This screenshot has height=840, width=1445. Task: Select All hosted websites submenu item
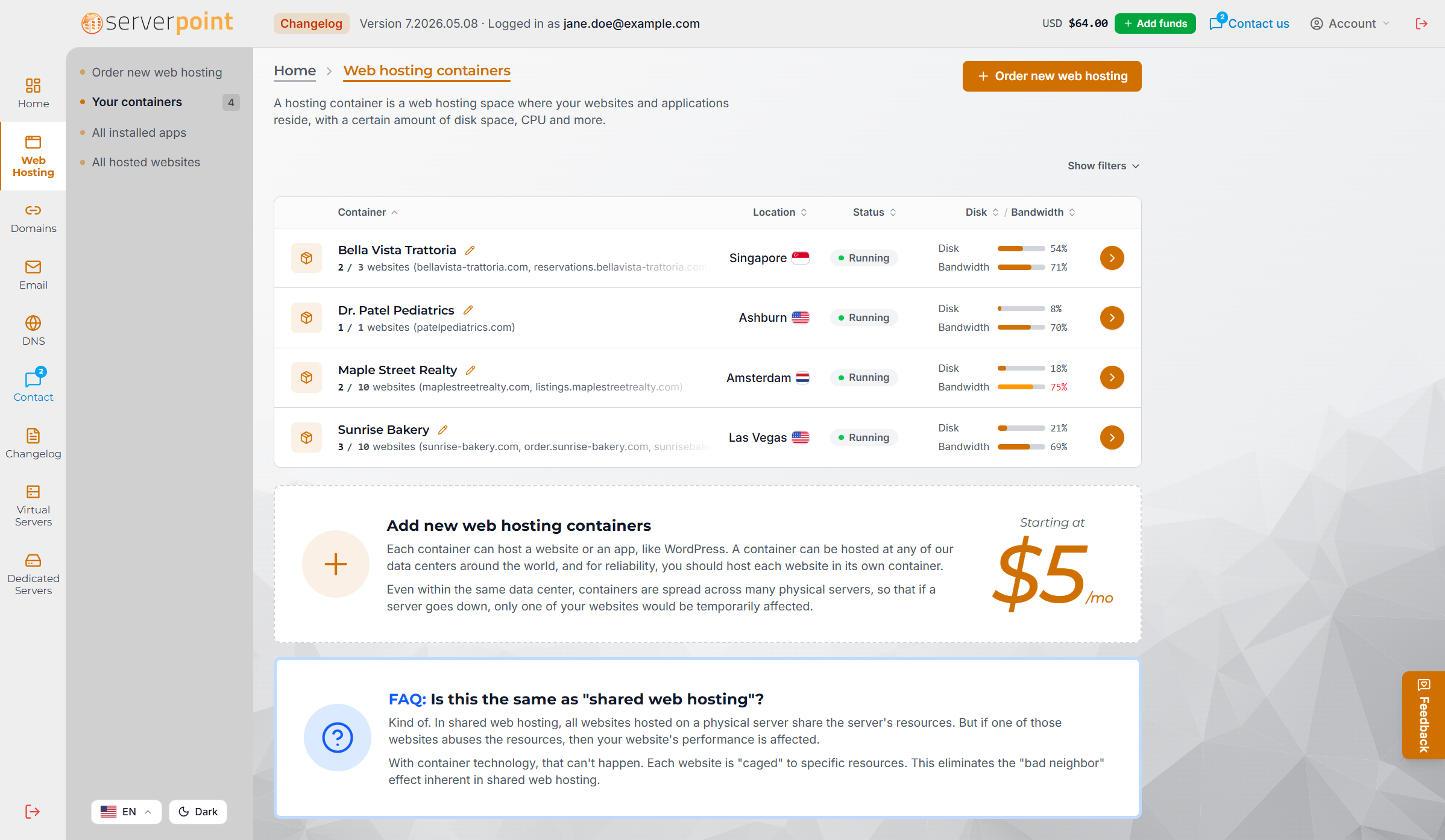click(146, 162)
